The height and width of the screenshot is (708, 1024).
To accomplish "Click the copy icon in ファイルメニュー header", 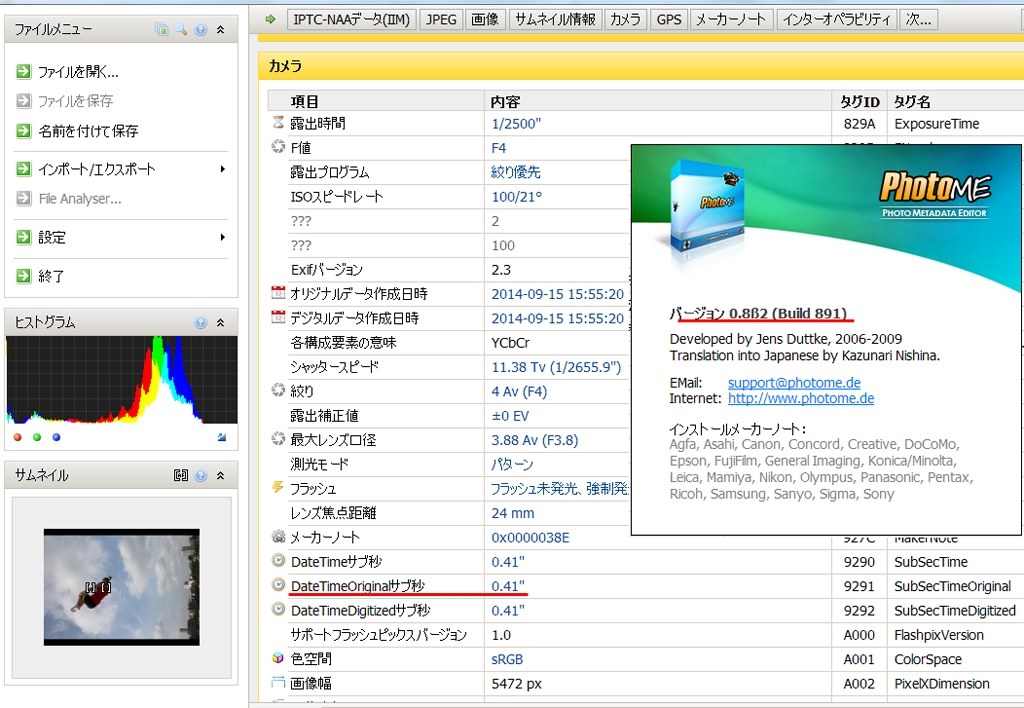I will (x=161, y=29).
